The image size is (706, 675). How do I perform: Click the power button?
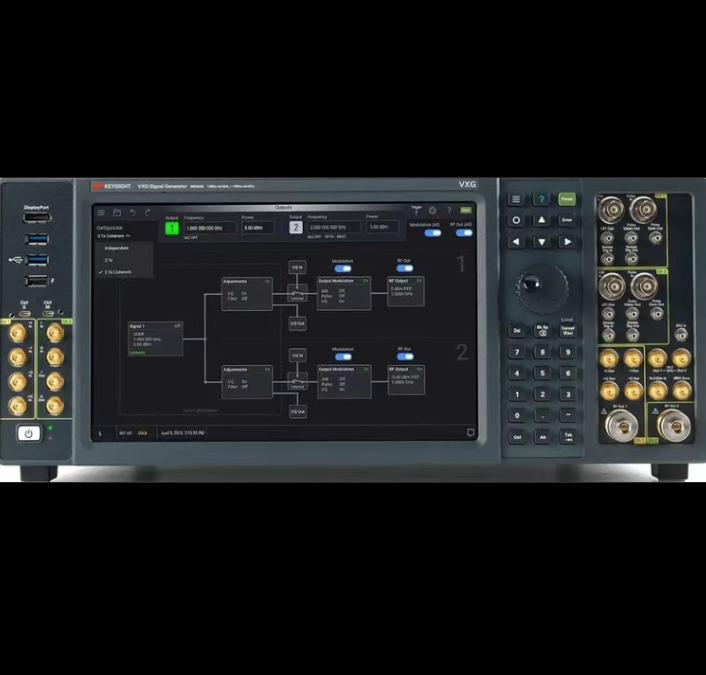(x=29, y=434)
